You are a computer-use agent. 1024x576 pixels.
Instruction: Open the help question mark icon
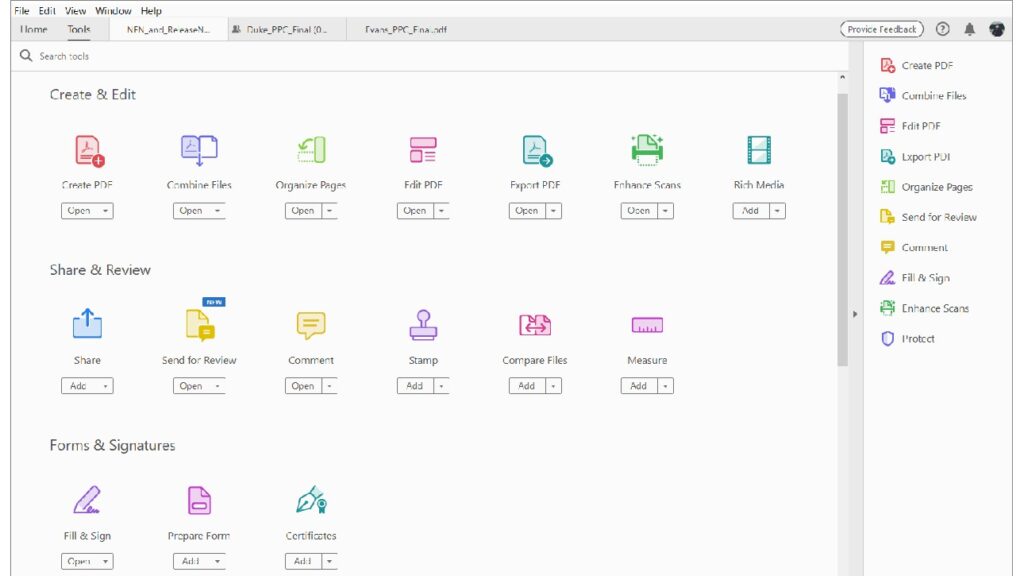(942, 29)
